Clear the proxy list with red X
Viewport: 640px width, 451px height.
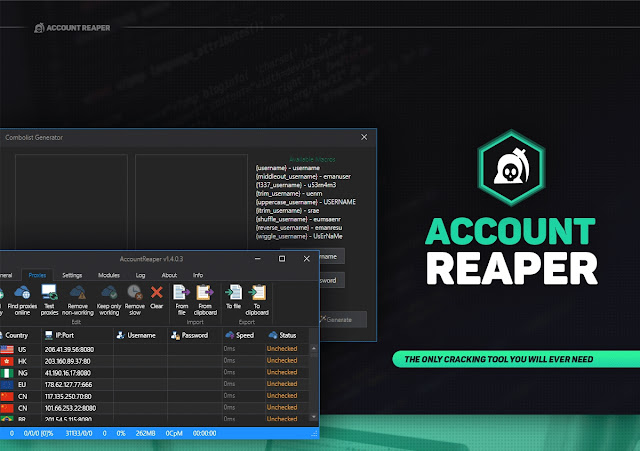point(156,292)
